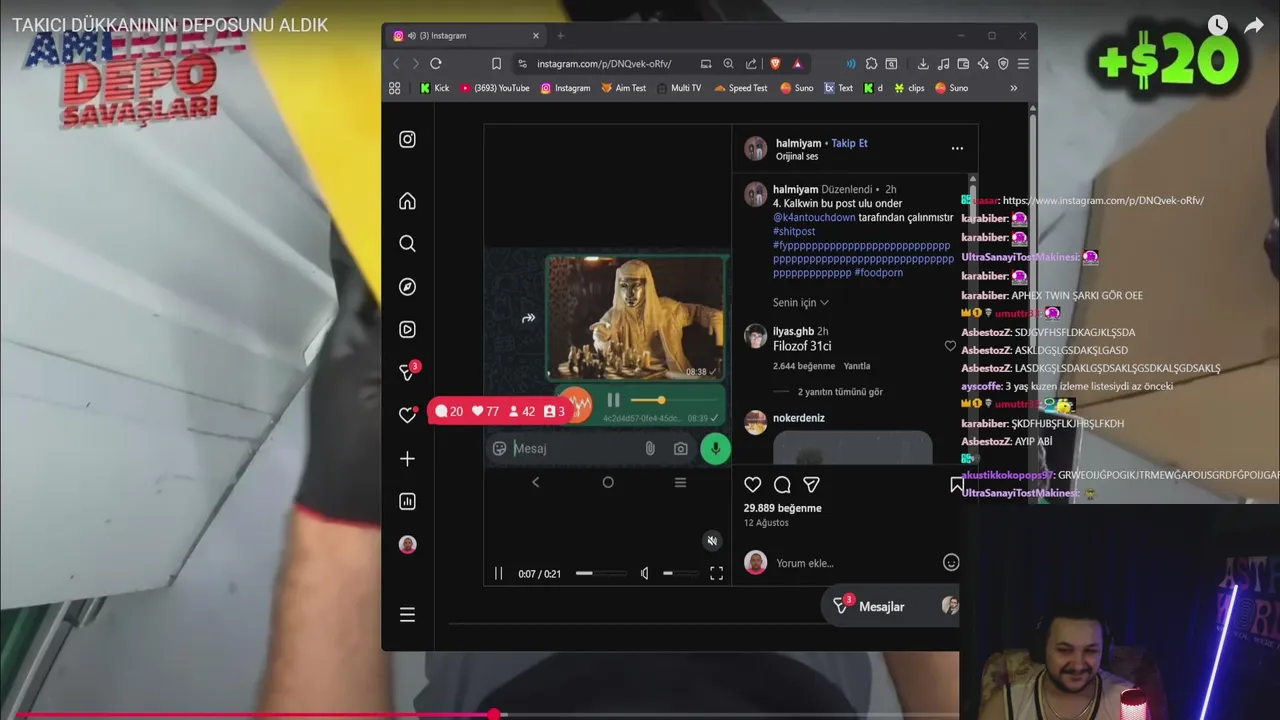Open the emoji picker in comment box
The height and width of the screenshot is (720, 1280).
click(x=951, y=562)
